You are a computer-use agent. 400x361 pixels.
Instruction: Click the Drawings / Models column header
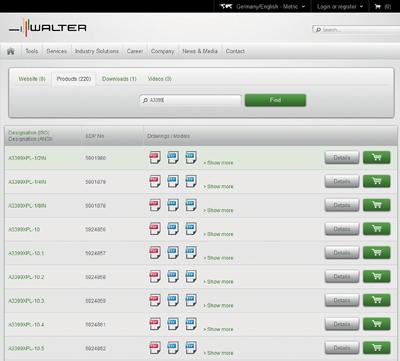(169, 136)
